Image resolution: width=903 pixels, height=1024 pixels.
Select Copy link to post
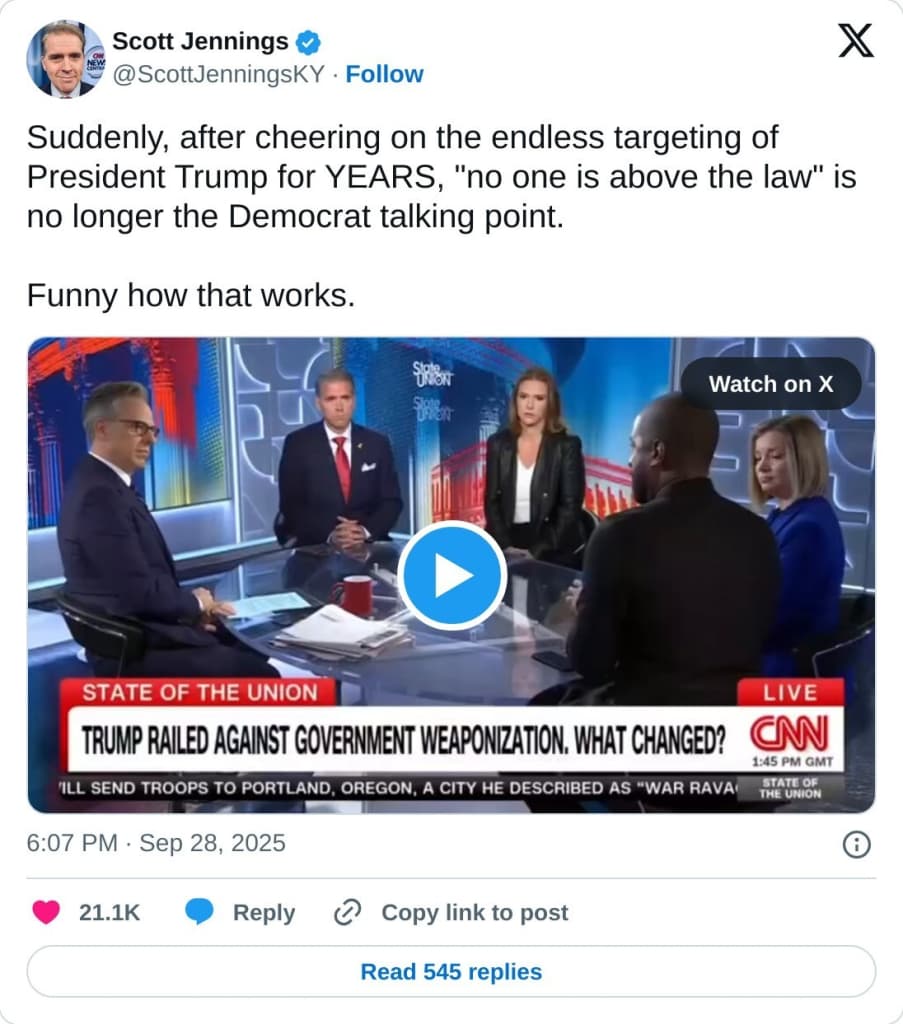point(474,912)
